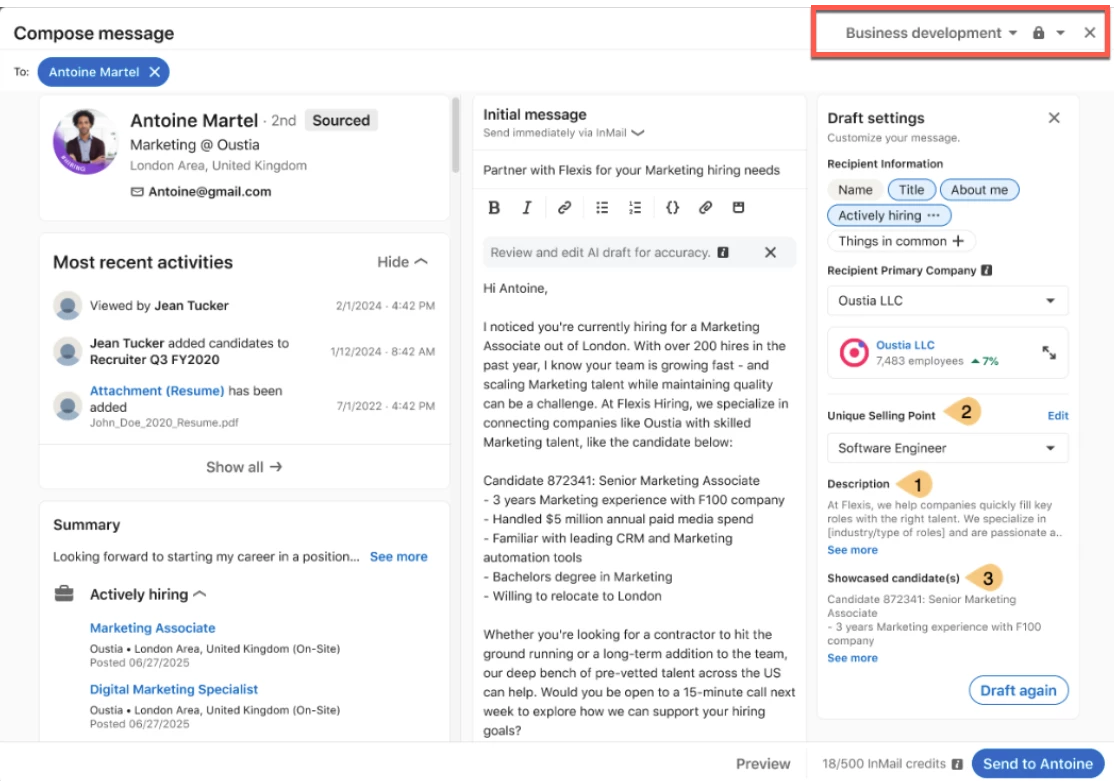Toggle the Title recipient info chip

911,190
